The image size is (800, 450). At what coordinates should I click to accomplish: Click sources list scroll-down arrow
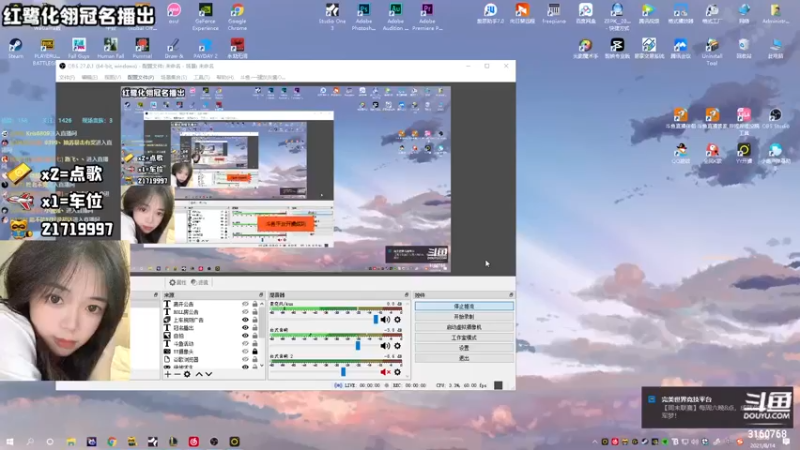(262, 366)
